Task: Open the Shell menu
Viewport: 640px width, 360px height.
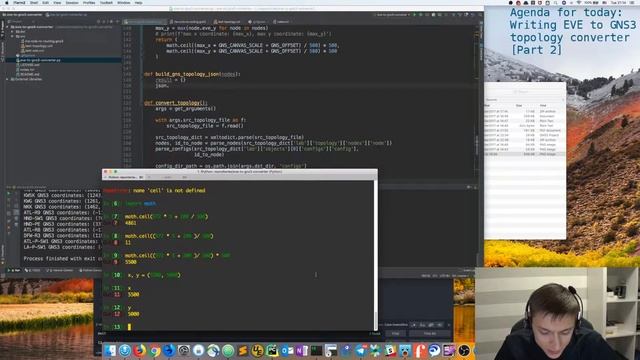Action: pyautogui.click(x=34, y=2)
